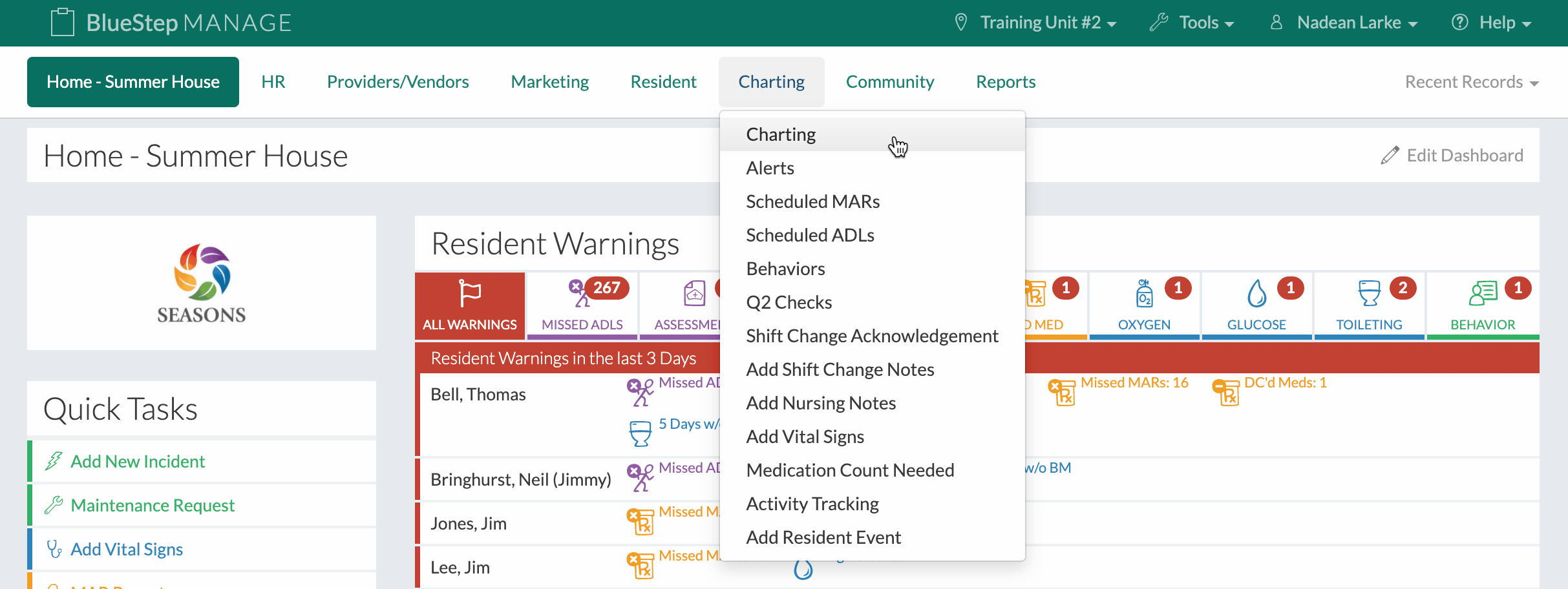1568x589 pixels.
Task: Select Add Vital Signs in Charting menu
Action: click(x=873, y=437)
